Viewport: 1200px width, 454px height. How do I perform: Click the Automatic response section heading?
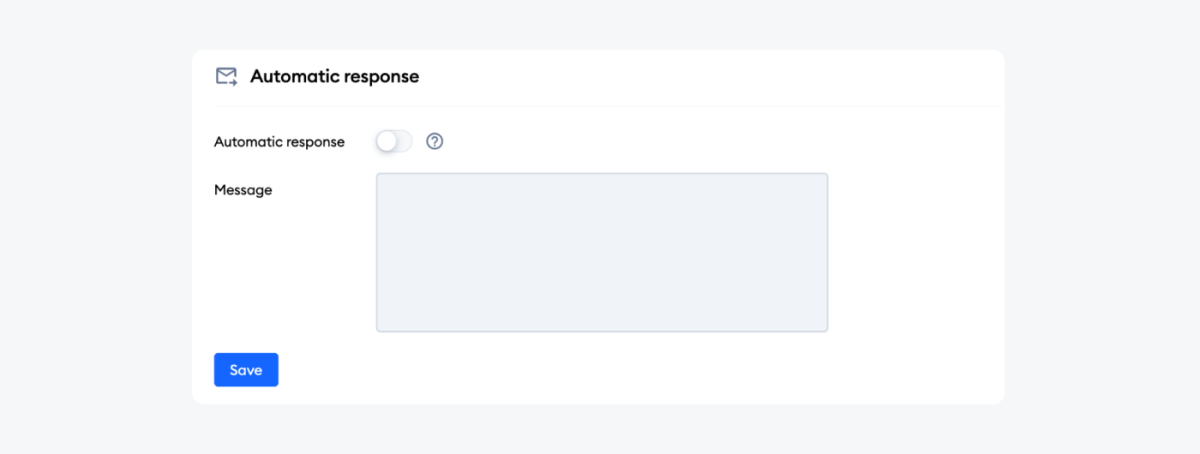(x=334, y=77)
